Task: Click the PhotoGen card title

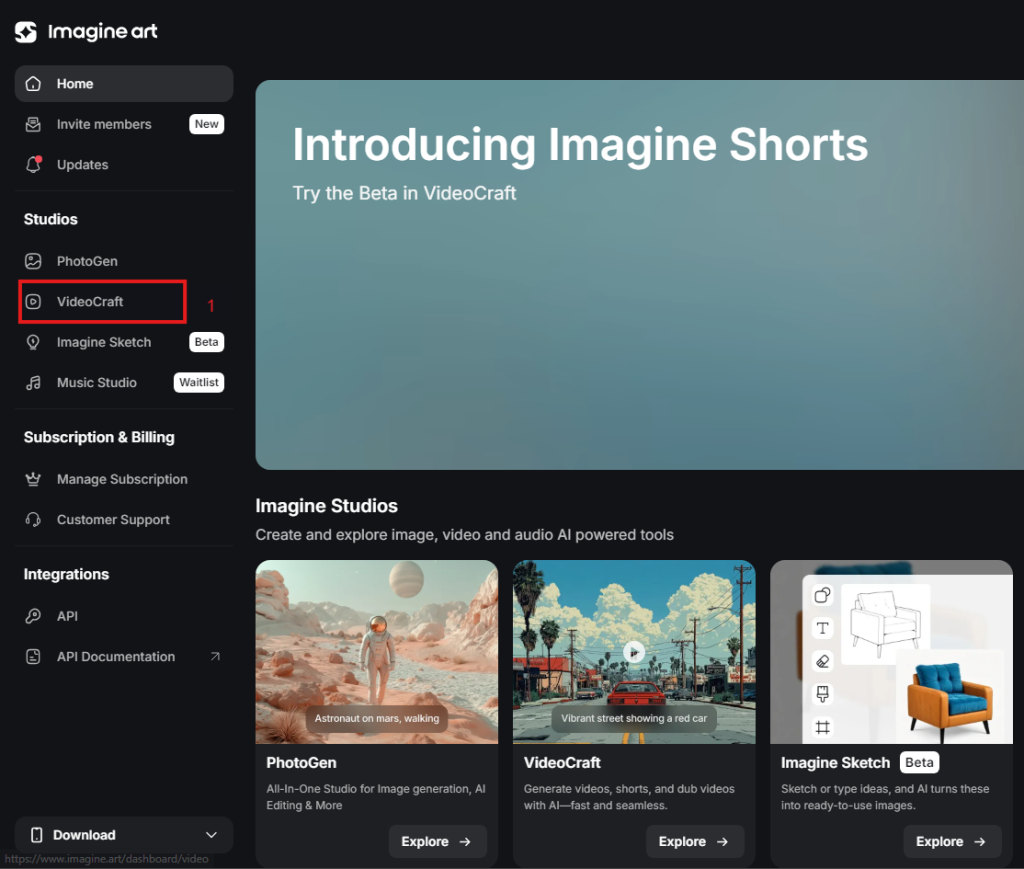Action: (x=301, y=763)
